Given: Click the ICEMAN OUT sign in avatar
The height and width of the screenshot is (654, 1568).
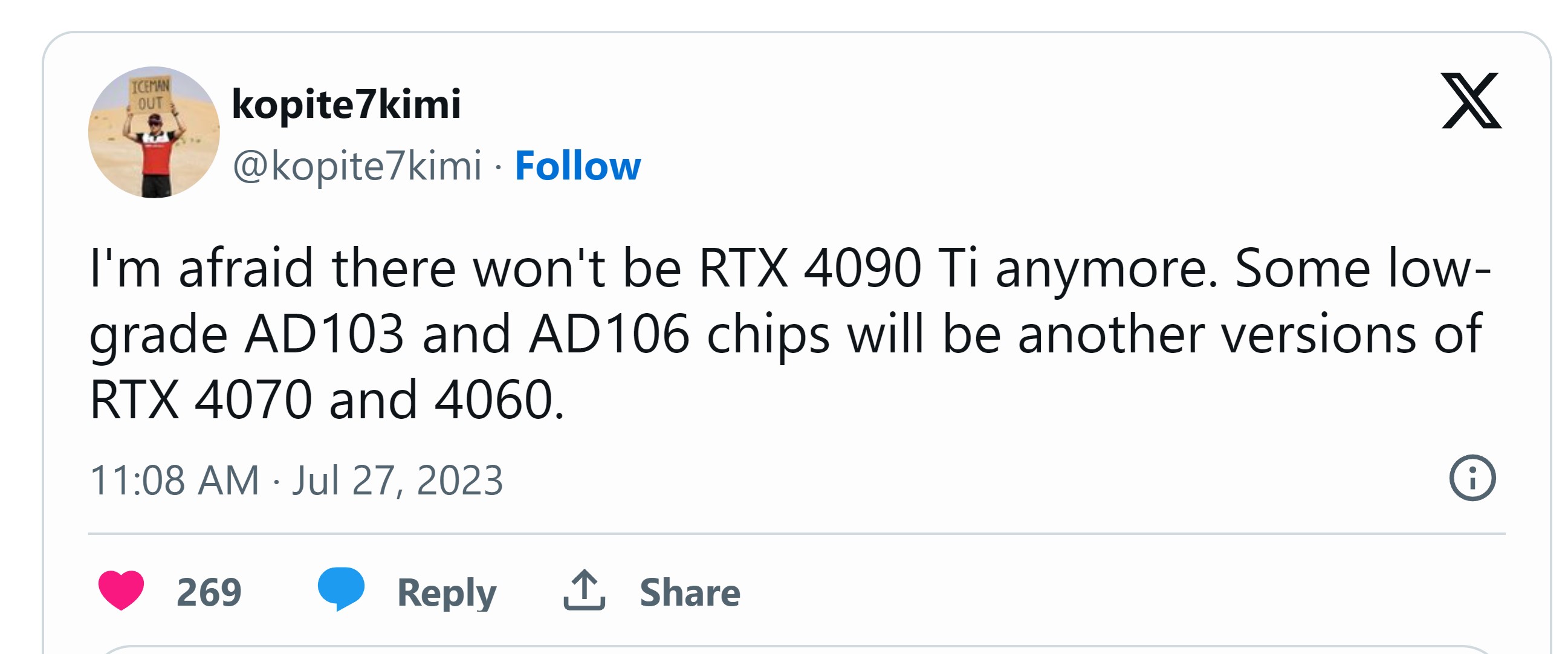Looking at the screenshot, I should (x=151, y=94).
